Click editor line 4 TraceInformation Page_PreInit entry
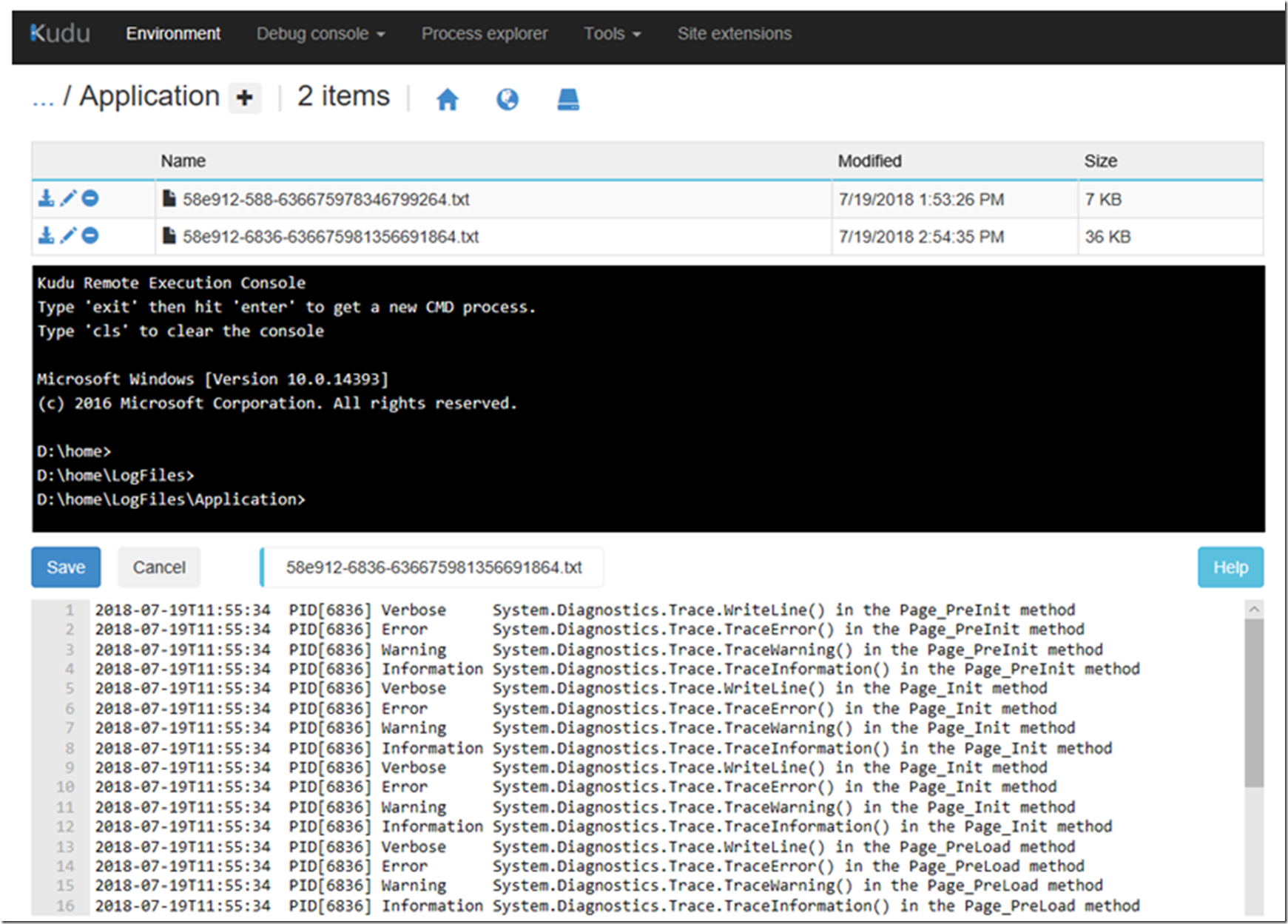The image size is (1288, 924). (x=617, y=669)
